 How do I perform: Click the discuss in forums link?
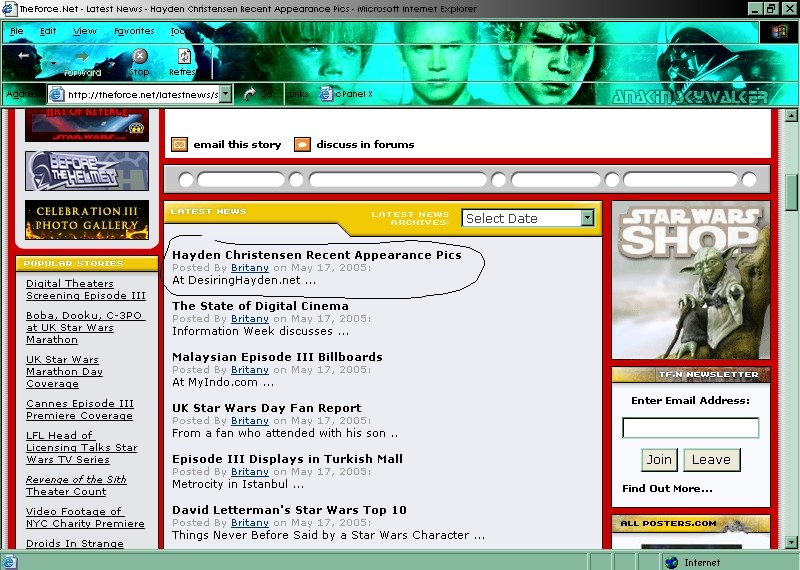(x=365, y=144)
